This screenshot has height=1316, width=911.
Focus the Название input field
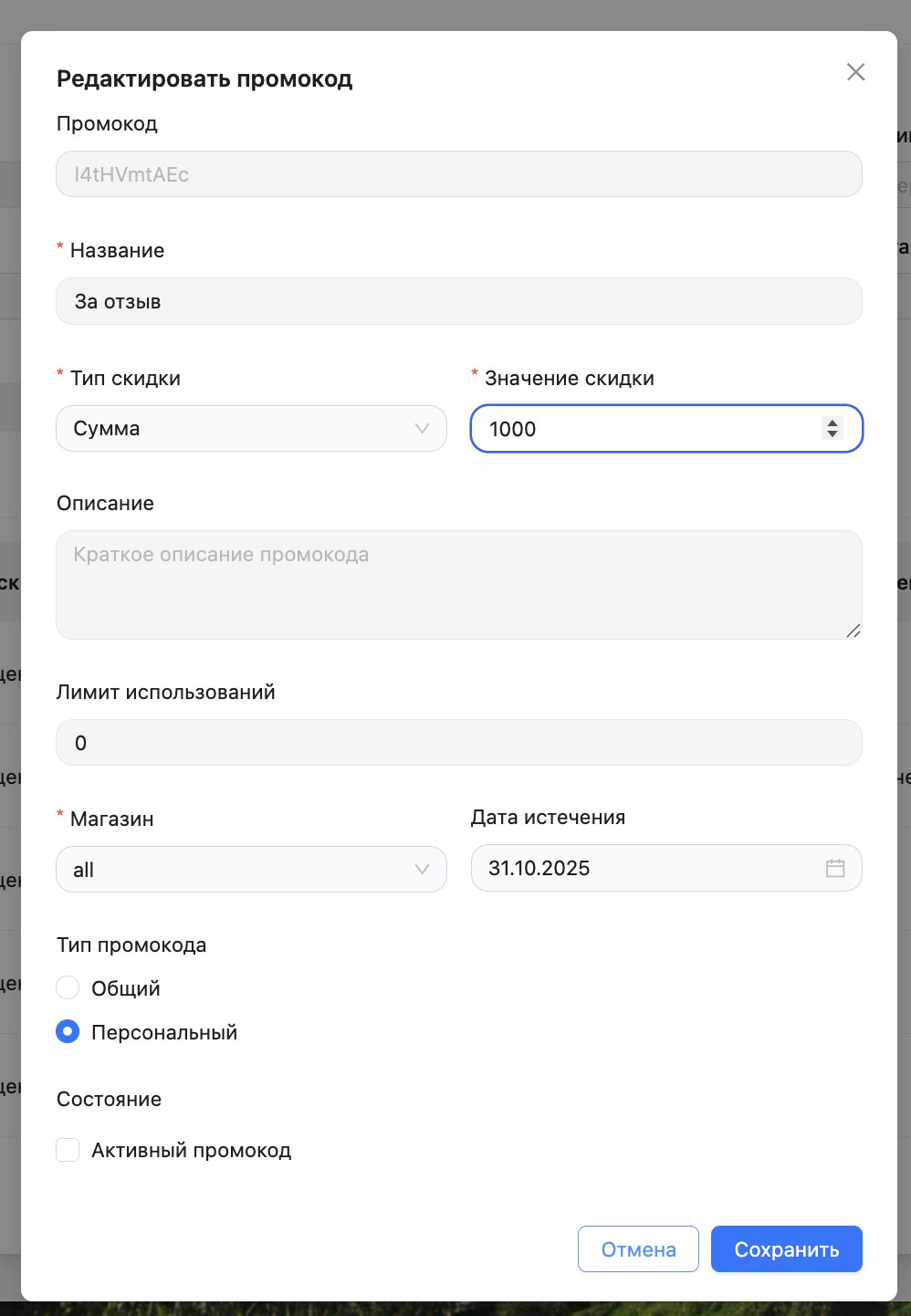(x=458, y=301)
